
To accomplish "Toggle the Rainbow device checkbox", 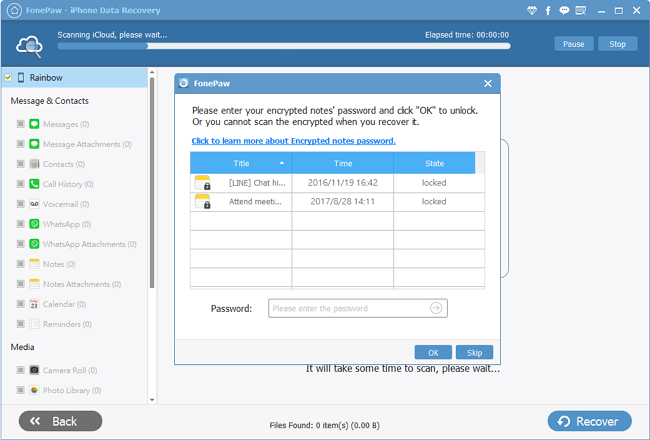I will [8, 78].
